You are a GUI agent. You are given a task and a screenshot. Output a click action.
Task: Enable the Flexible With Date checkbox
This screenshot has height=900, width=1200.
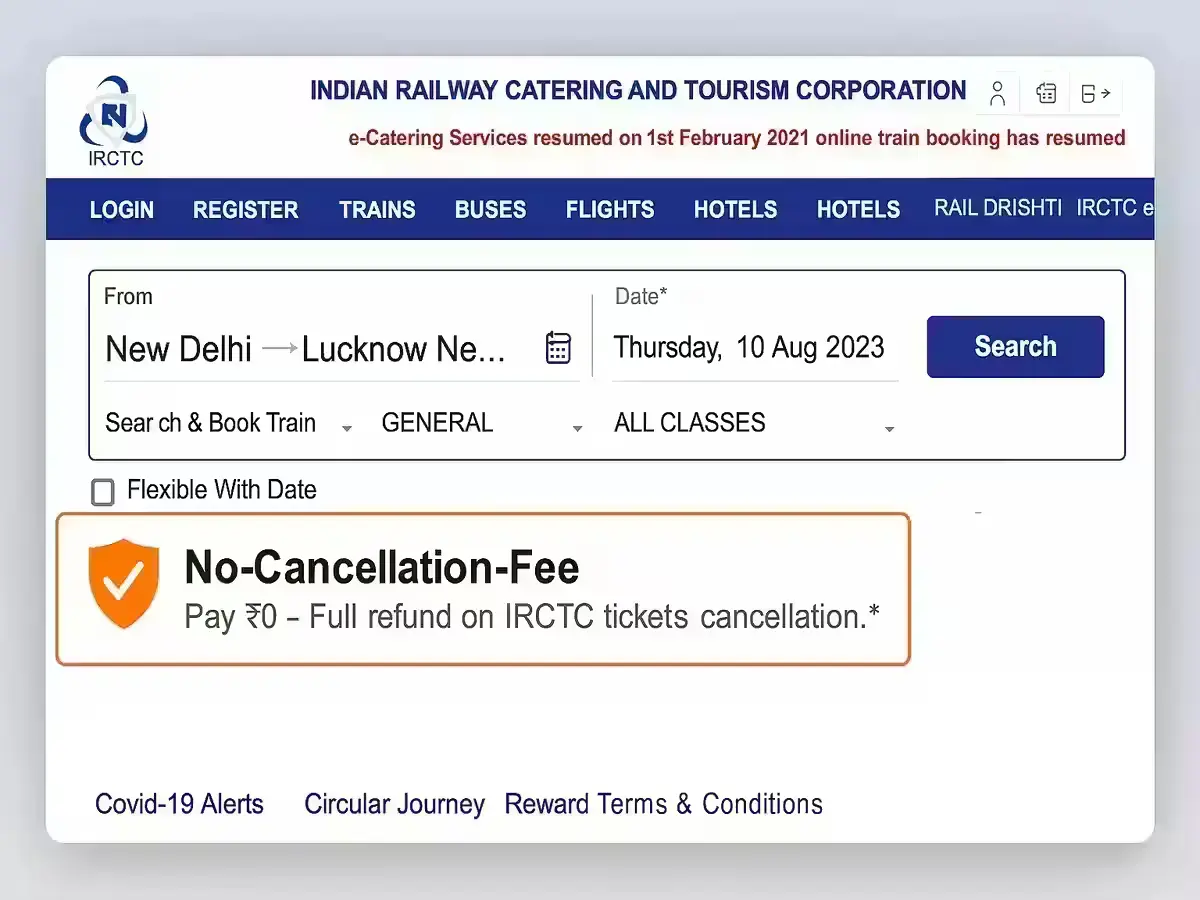pyautogui.click(x=103, y=492)
